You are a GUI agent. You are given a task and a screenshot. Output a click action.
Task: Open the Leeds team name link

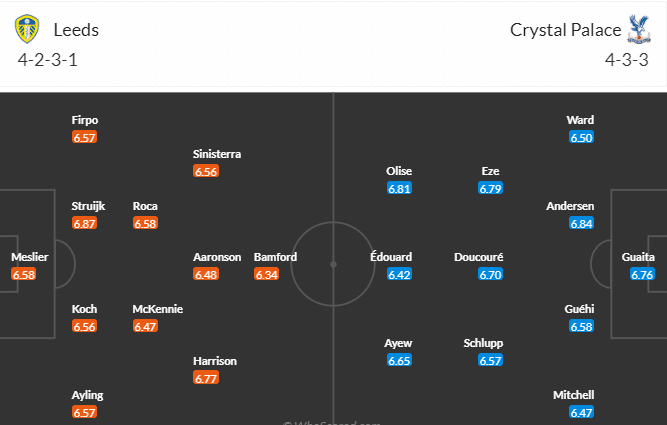point(76,30)
